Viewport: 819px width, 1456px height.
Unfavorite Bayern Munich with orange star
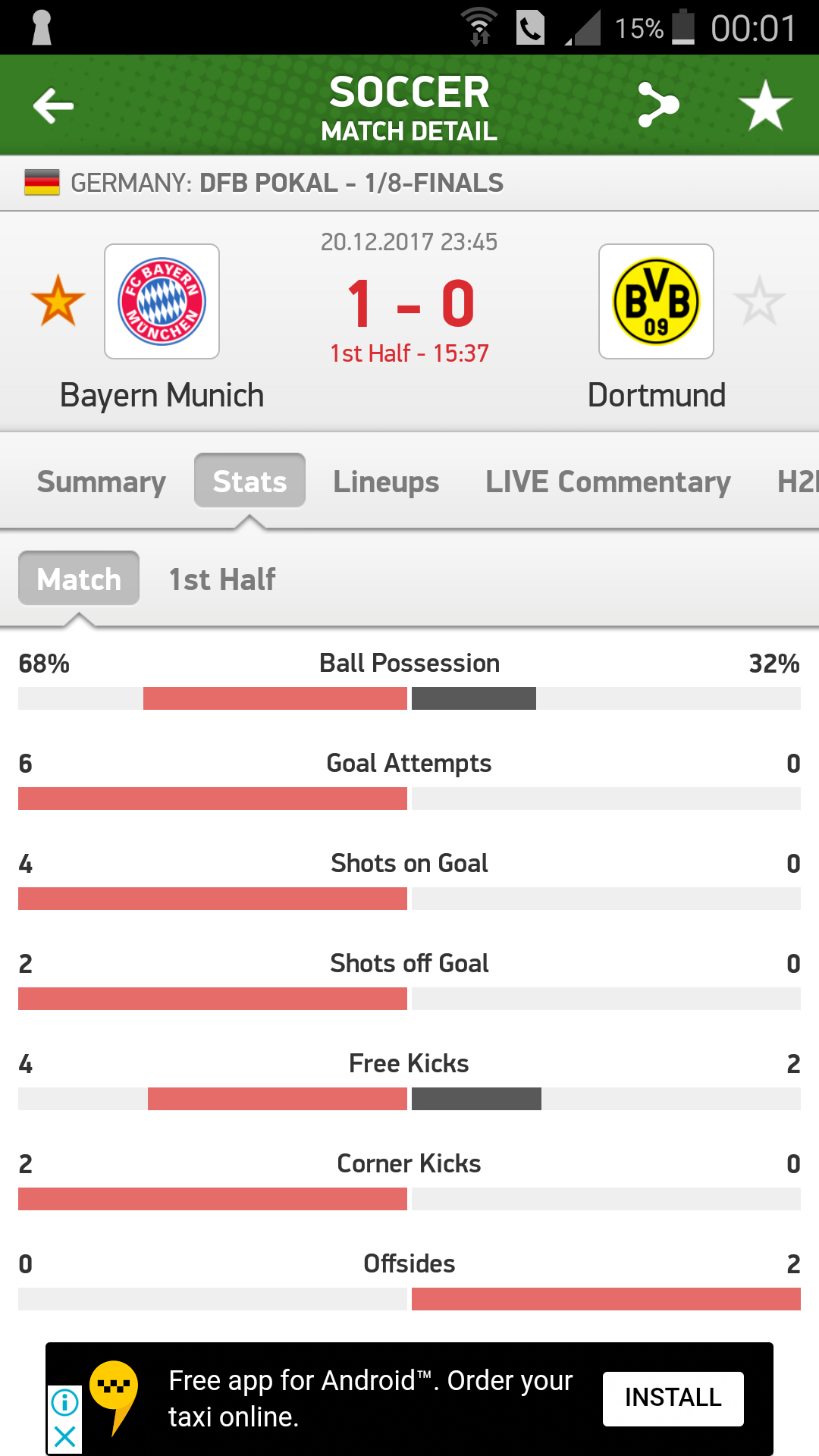click(x=58, y=301)
